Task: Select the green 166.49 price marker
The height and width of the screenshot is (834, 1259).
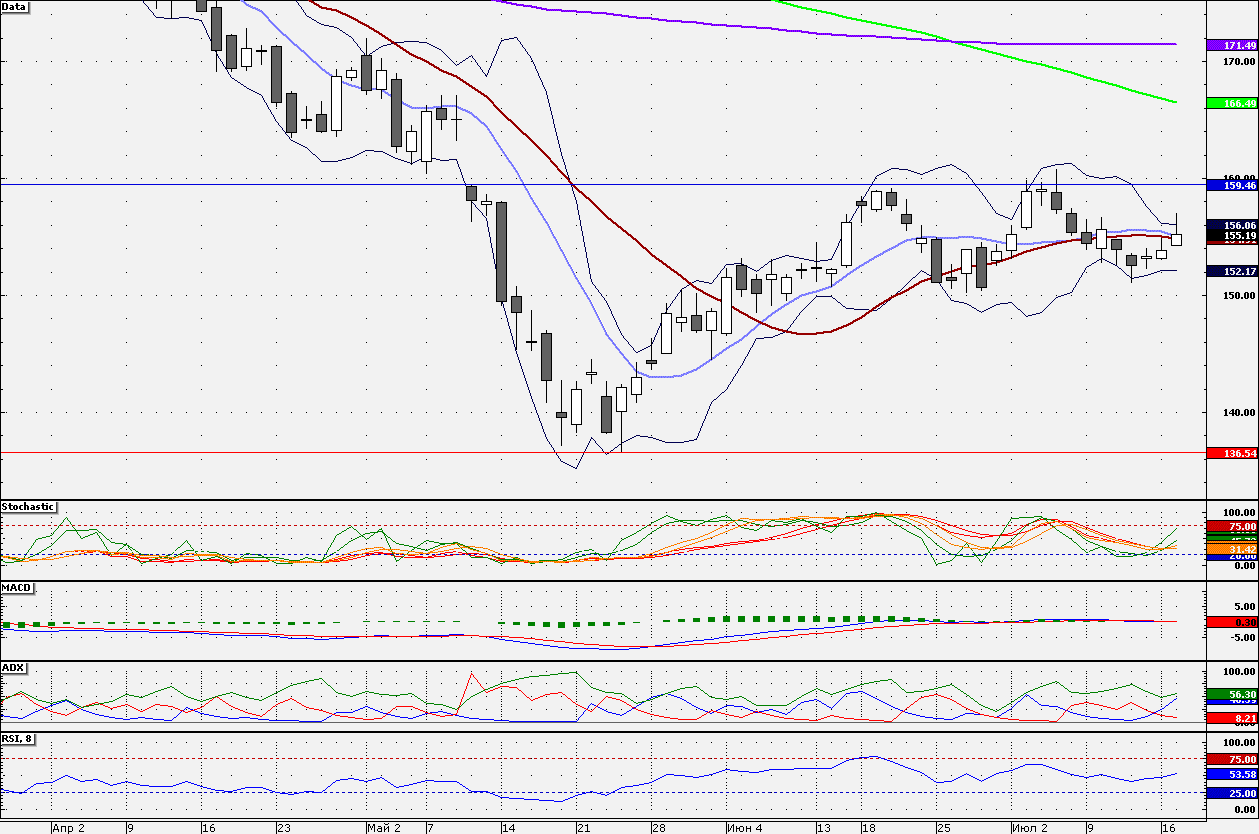Action: 1233,103
